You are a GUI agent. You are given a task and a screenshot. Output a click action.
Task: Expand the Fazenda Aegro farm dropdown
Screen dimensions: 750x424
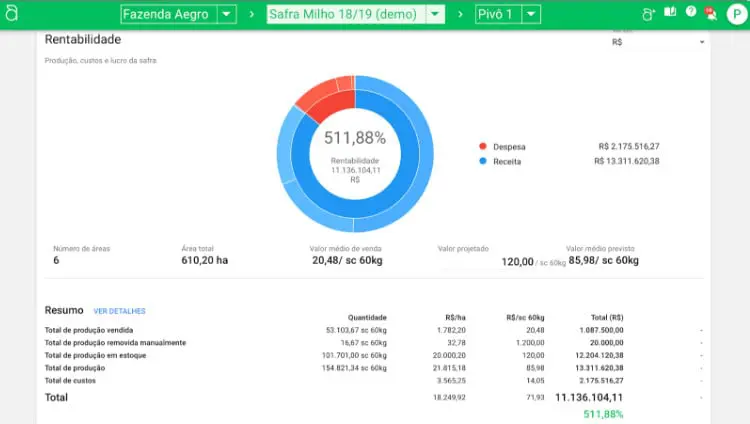tap(226, 14)
